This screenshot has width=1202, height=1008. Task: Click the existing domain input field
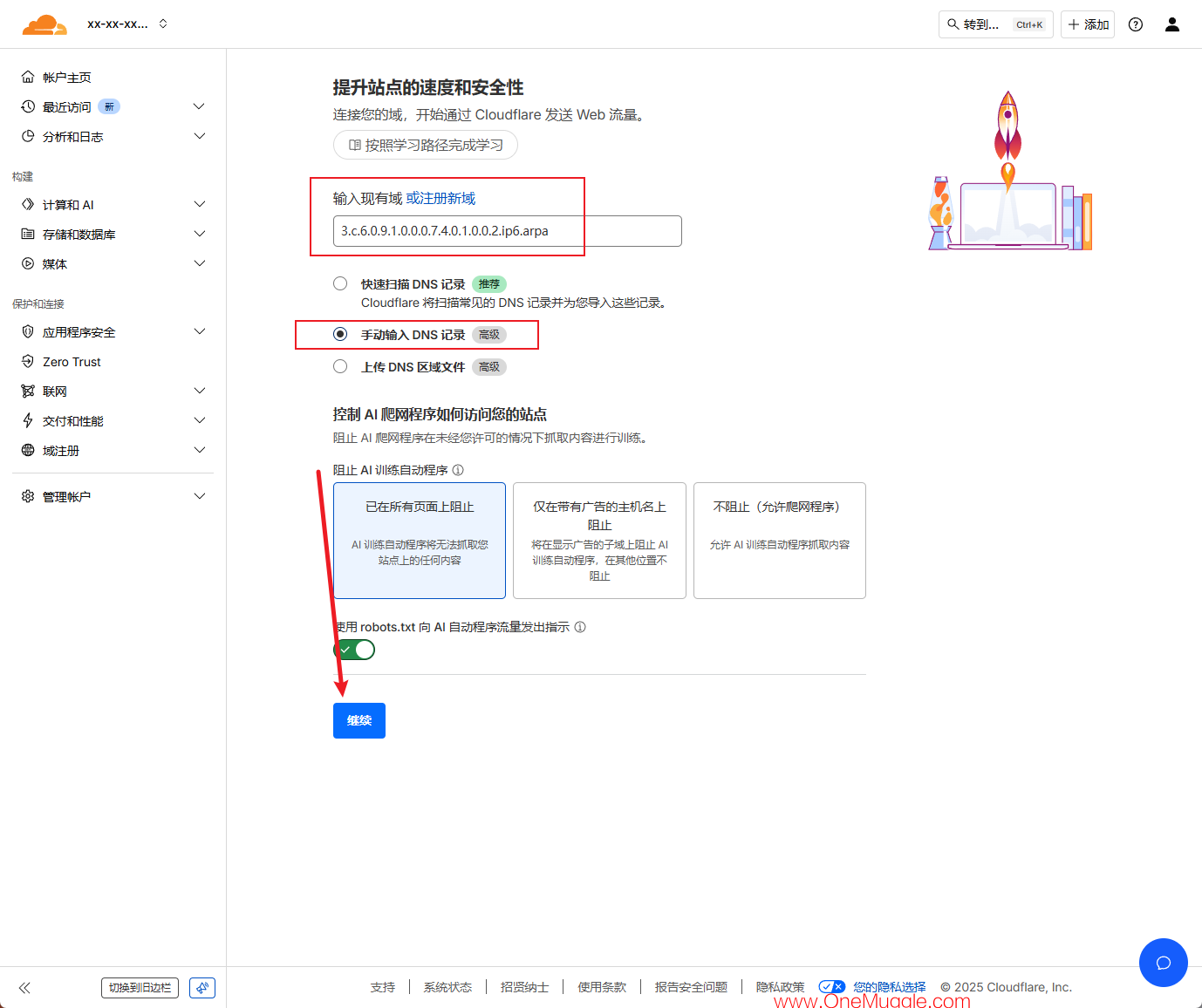click(508, 231)
